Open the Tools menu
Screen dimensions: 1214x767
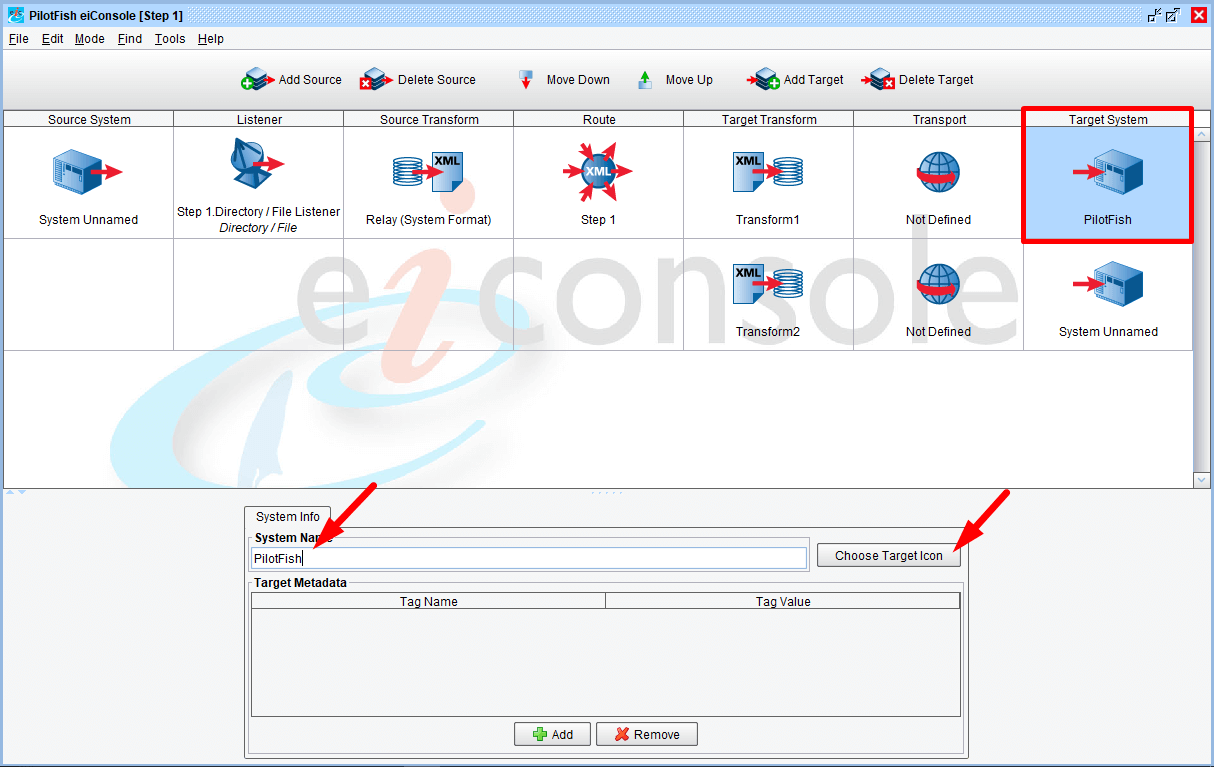point(170,39)
